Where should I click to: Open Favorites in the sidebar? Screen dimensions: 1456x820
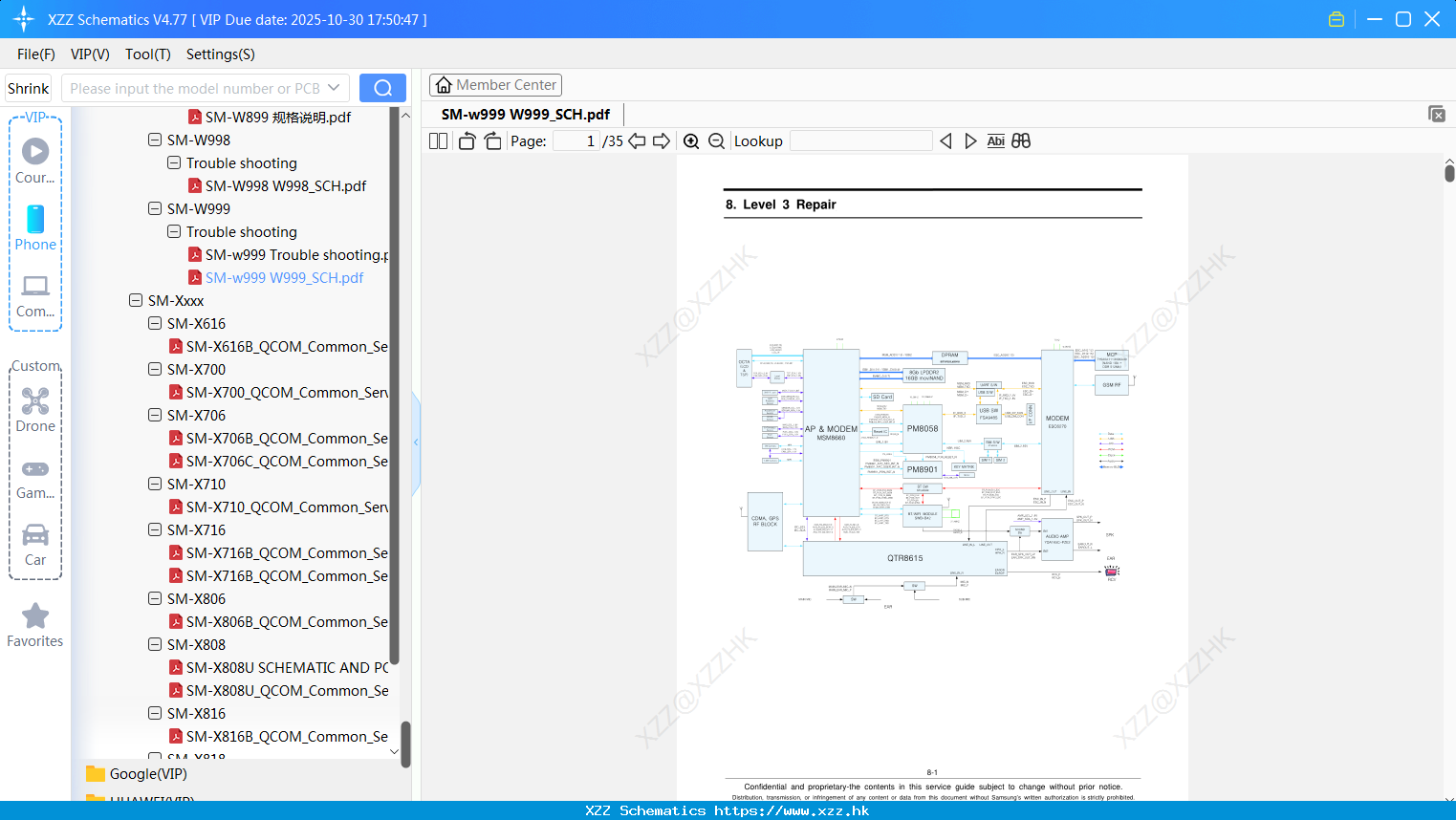pyautogui.click(x=35, y=625)
